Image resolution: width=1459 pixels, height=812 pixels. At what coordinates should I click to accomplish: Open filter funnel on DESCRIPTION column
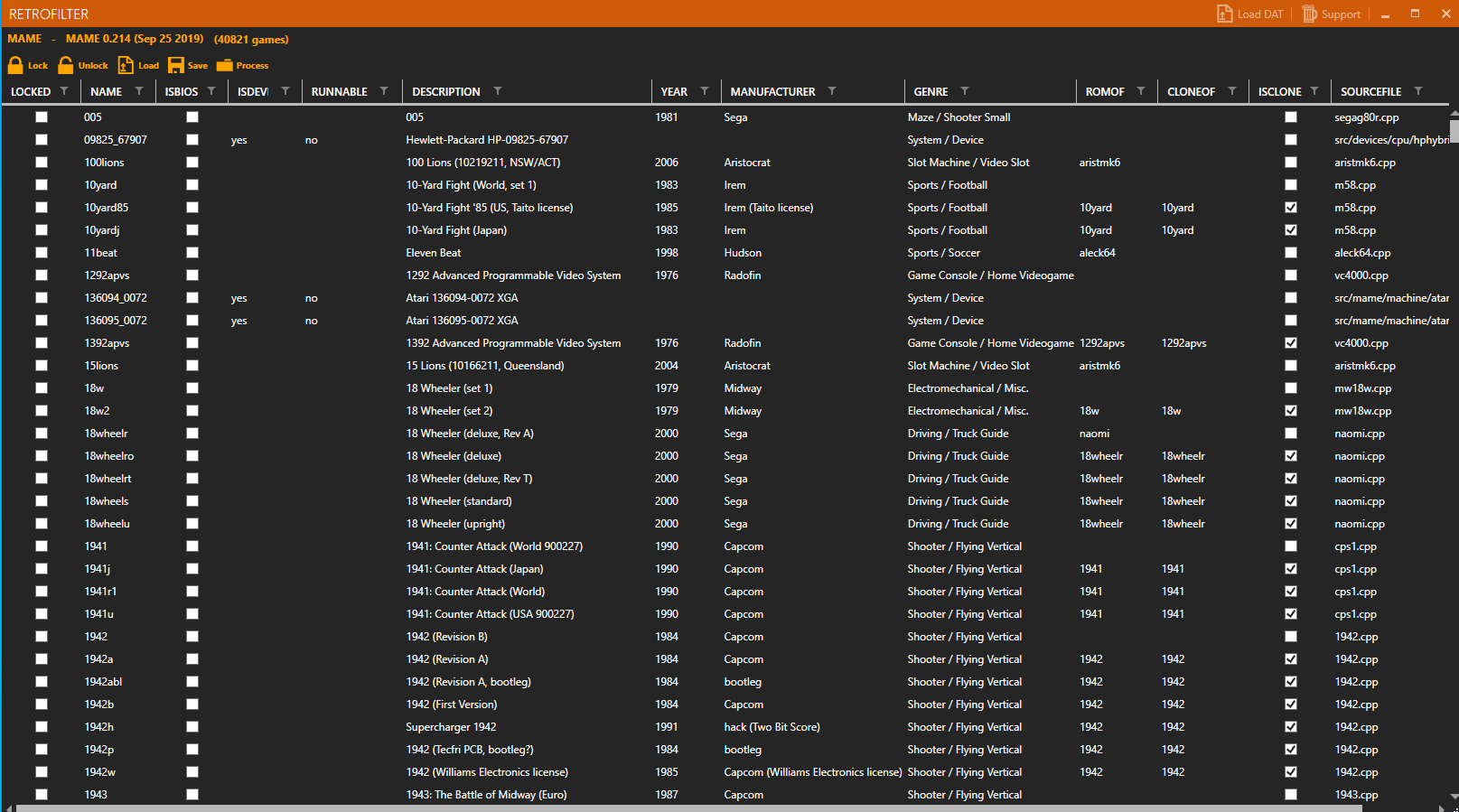(498, 91)
